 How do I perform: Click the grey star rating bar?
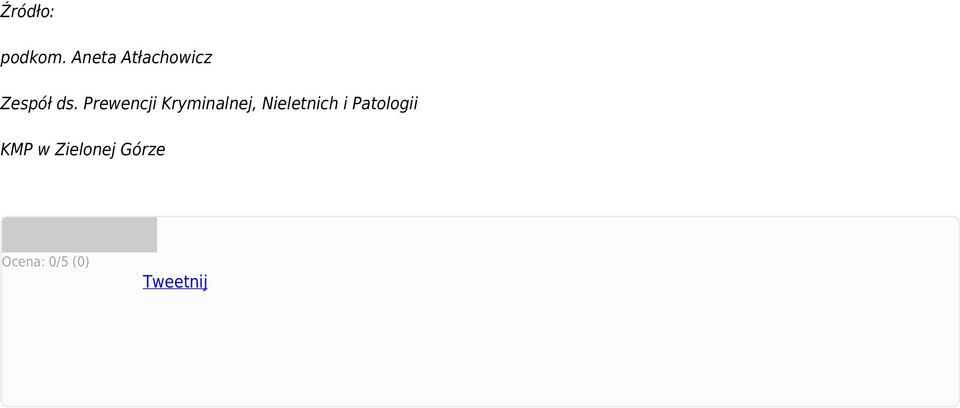[x=80, y=235]
